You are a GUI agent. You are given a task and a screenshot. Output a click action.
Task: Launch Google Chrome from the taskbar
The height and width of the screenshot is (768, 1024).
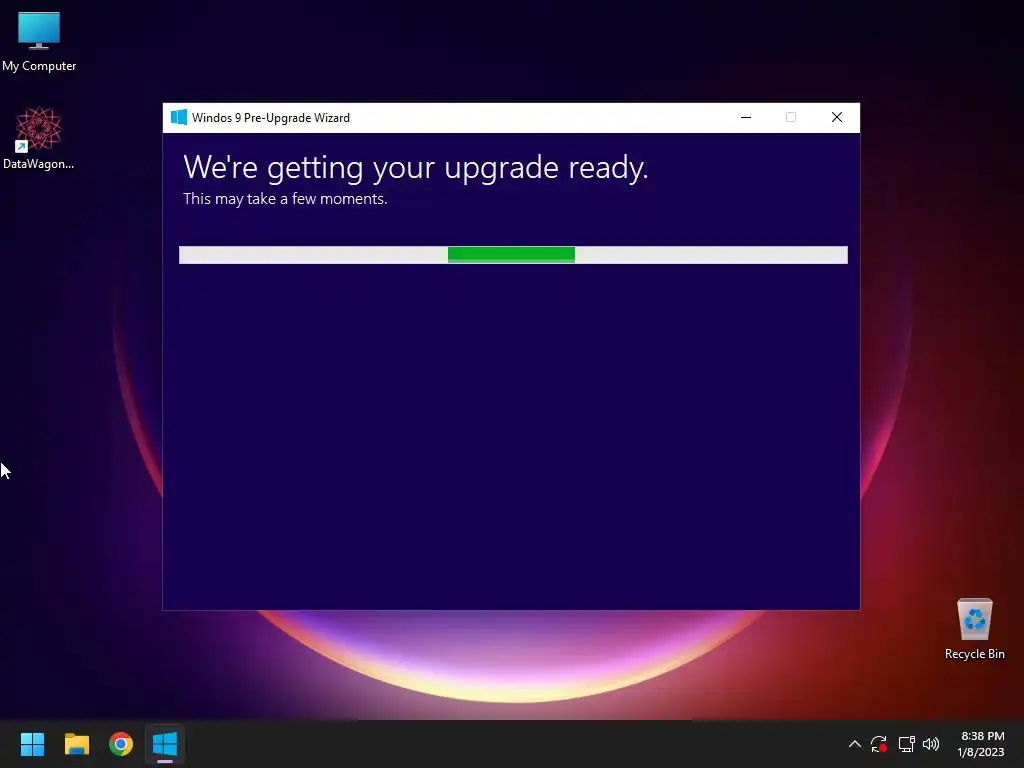121,744
